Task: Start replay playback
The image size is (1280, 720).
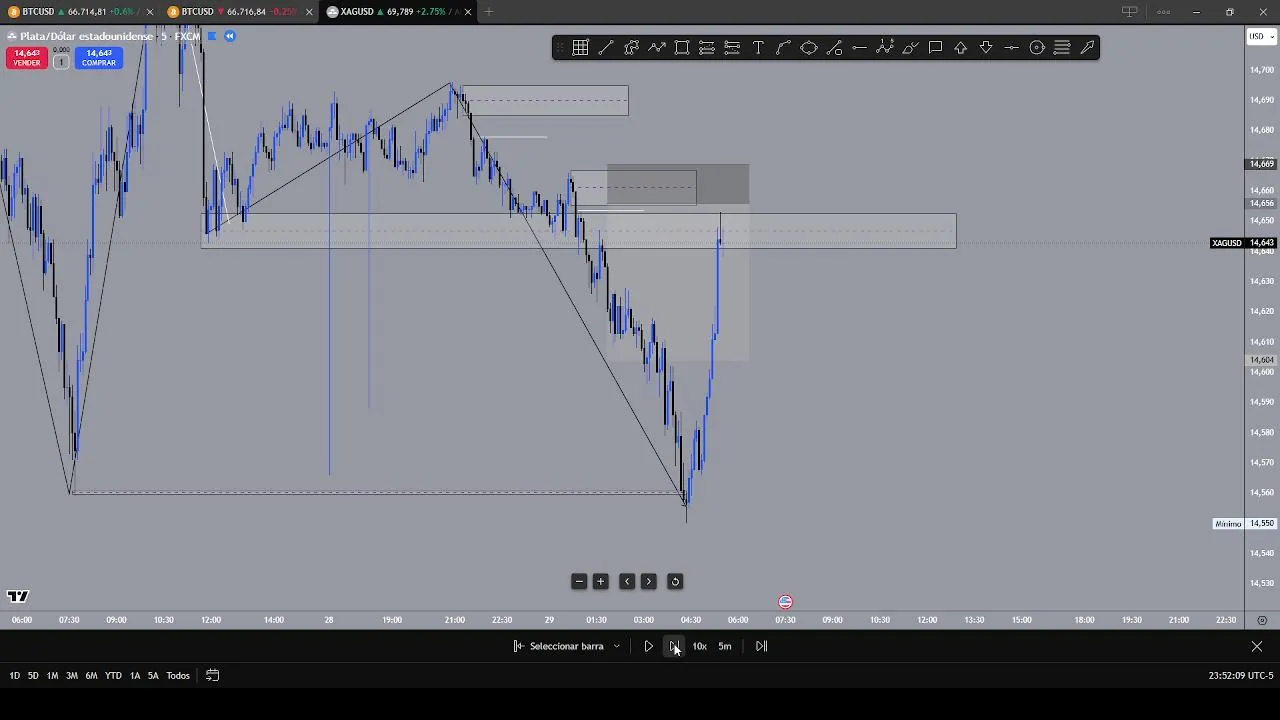Action: click(648, 646)
